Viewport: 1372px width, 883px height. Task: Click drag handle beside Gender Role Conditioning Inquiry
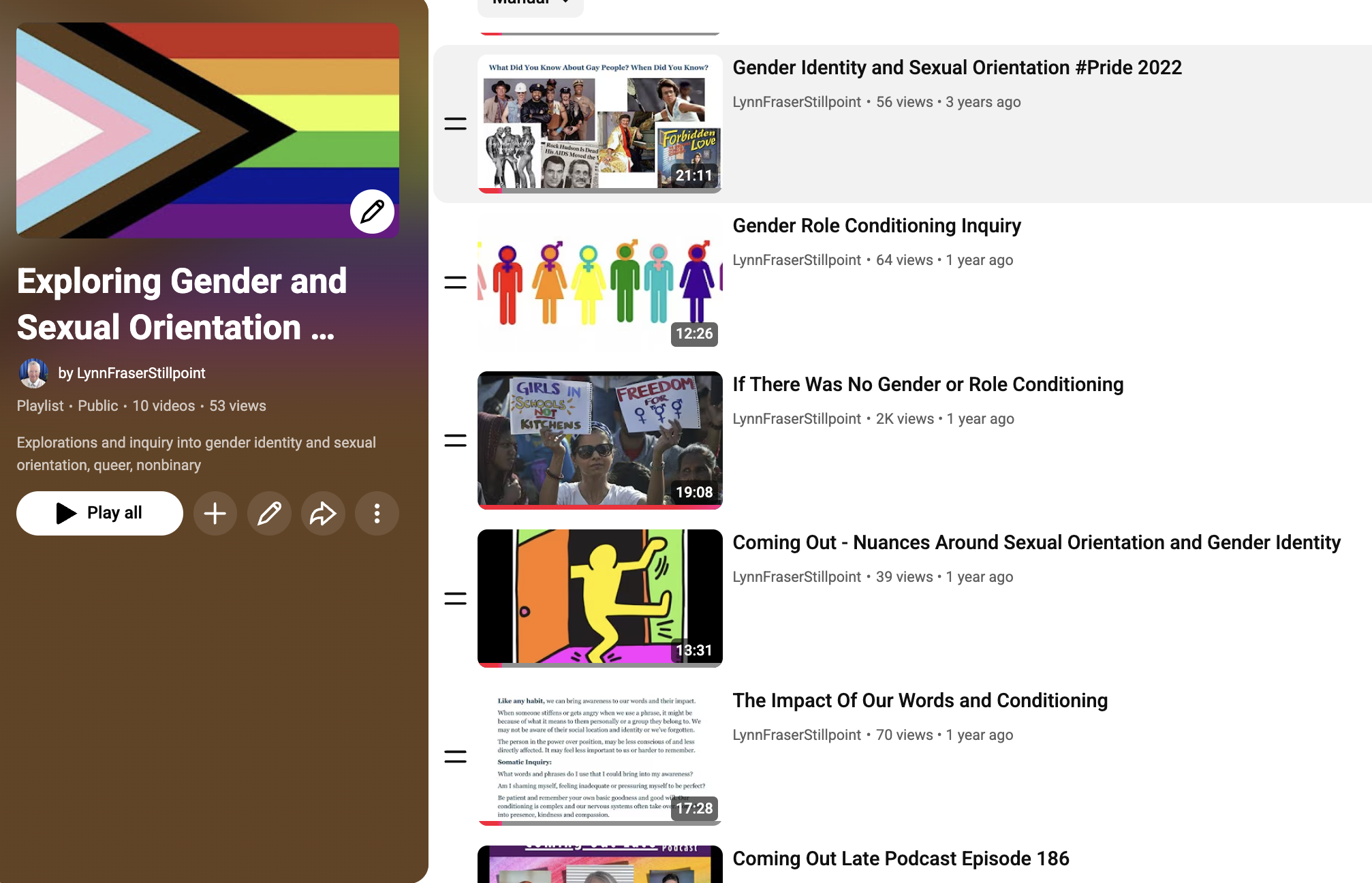pos(455,282)
